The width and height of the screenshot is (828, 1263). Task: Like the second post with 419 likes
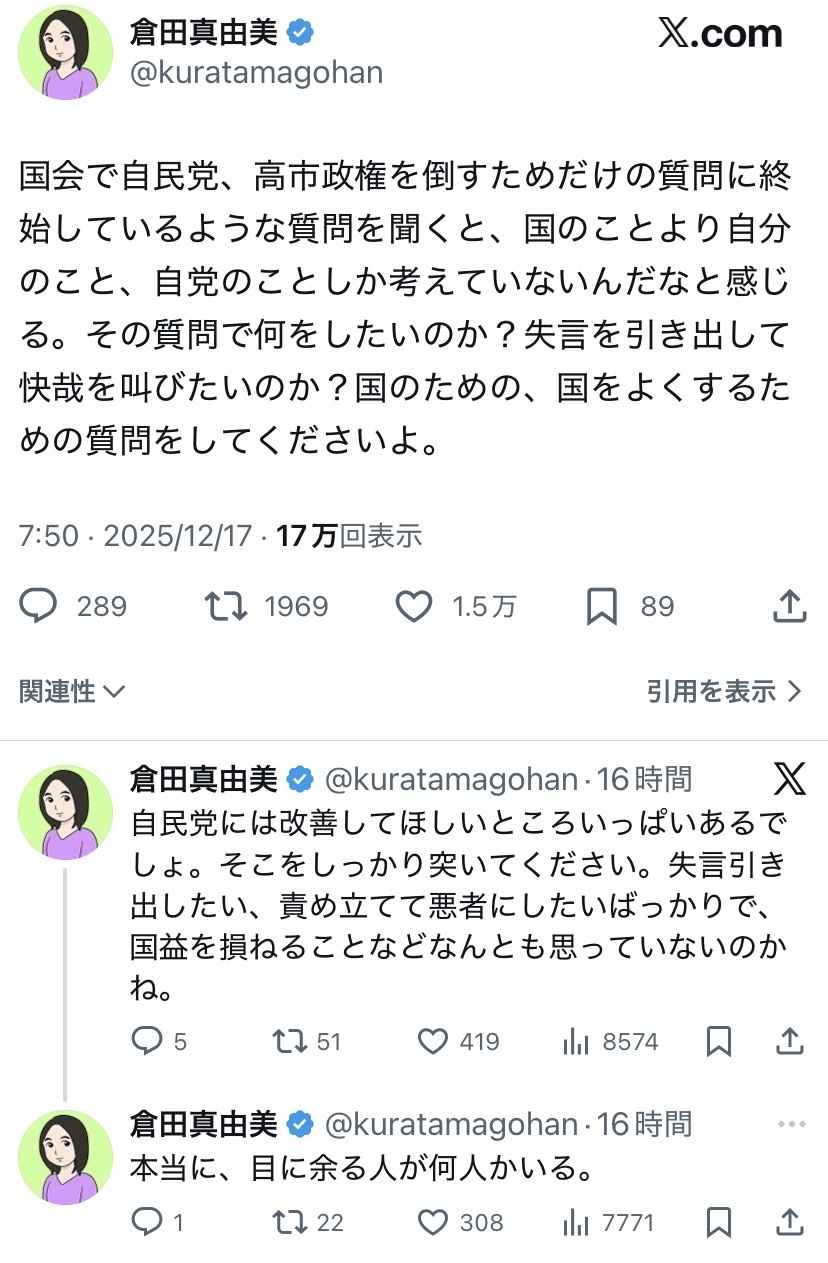point(432,1042)
